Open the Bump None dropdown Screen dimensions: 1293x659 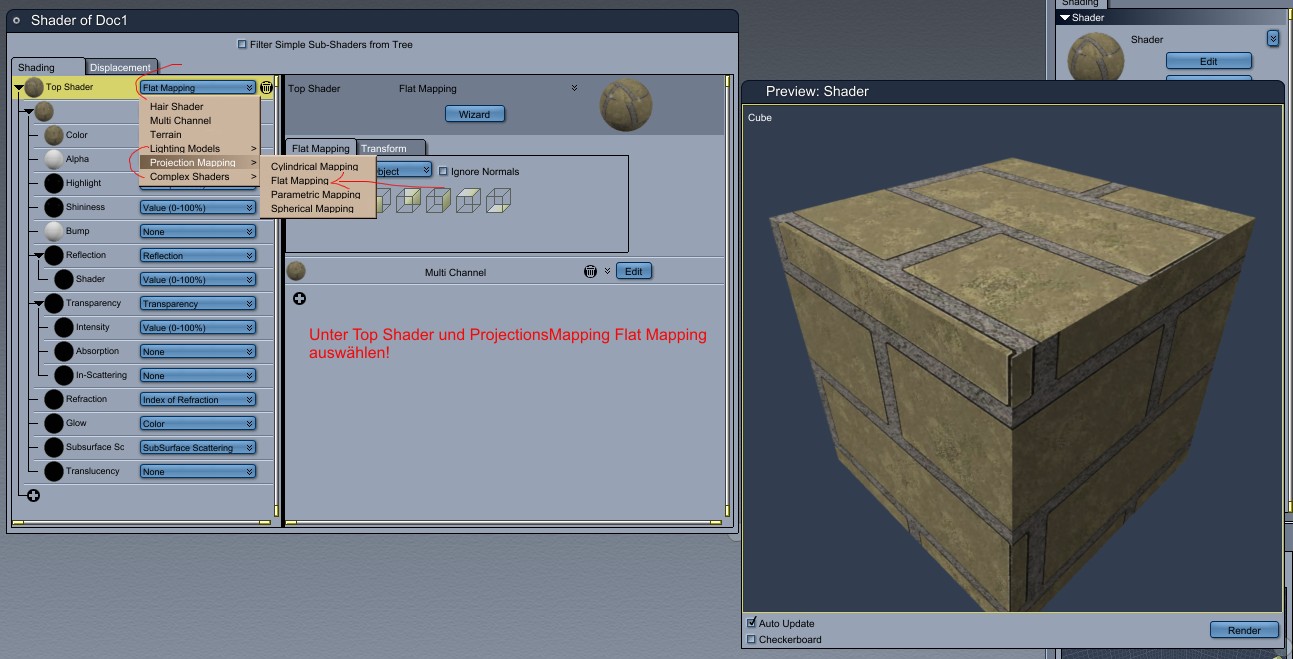click(198, 232)
